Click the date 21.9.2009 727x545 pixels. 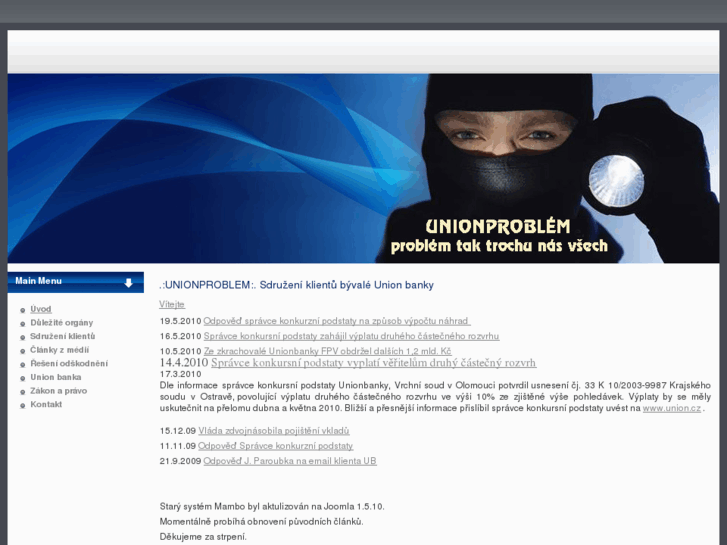(x=180, y=461)
